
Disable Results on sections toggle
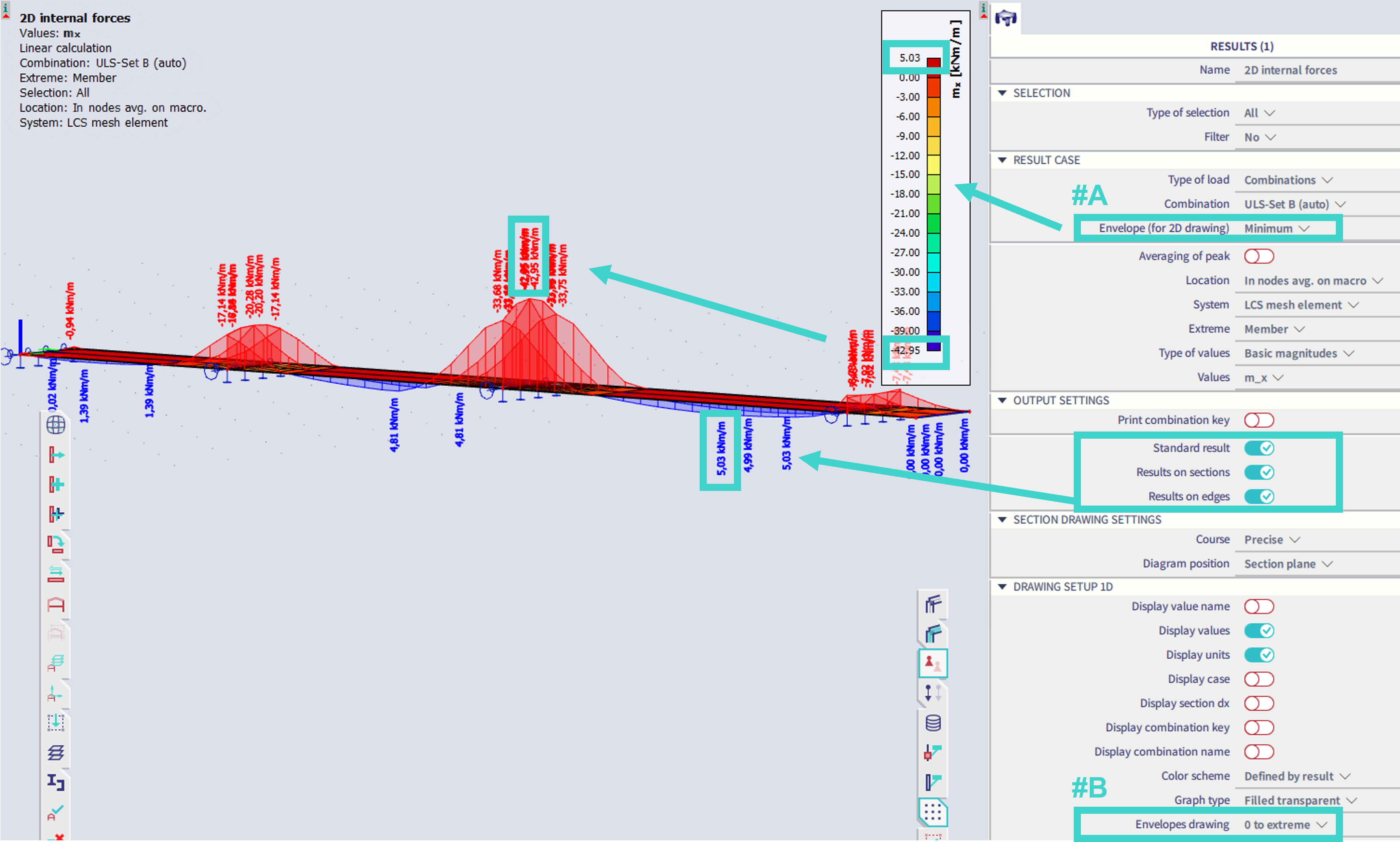1259,472
